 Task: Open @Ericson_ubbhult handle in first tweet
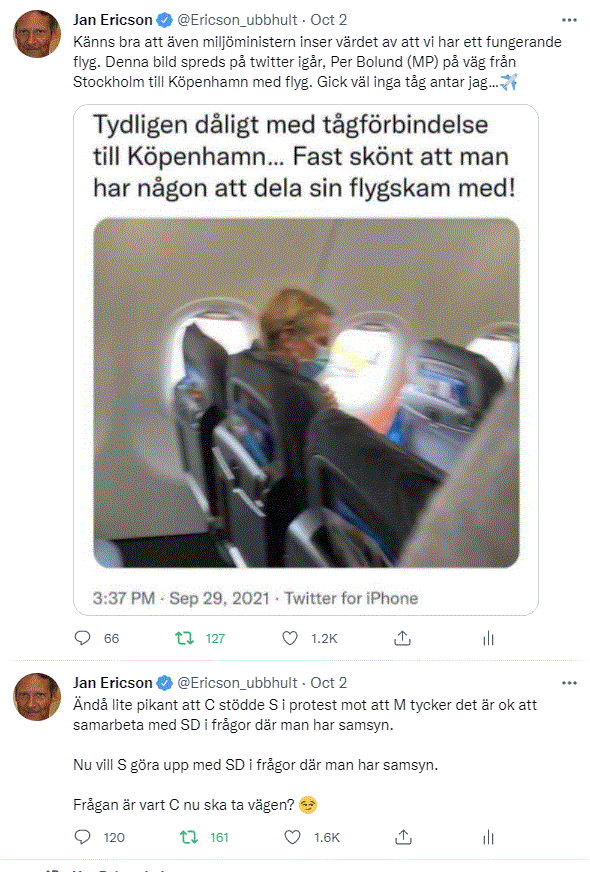(237, 20)
